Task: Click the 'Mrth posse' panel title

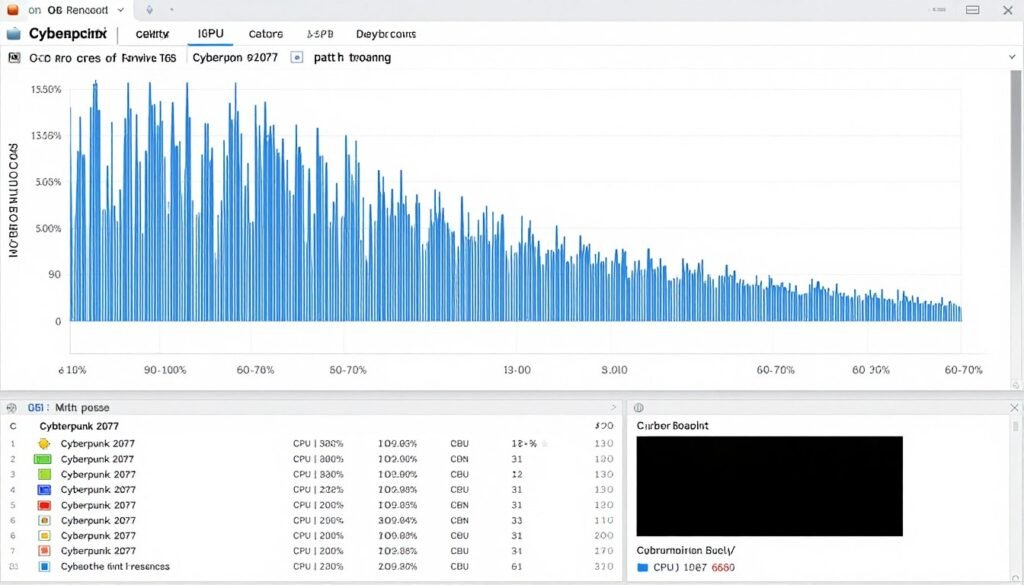Action: (82, 407)
